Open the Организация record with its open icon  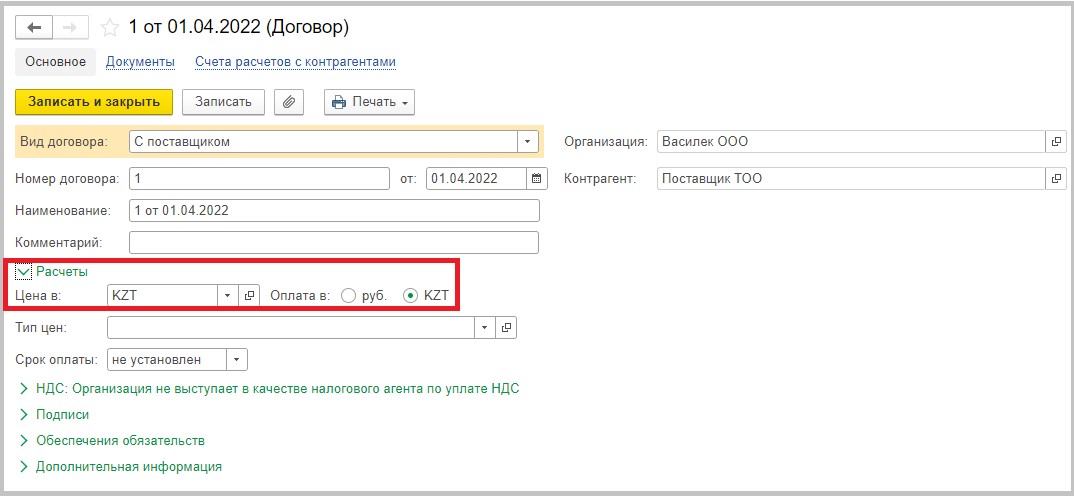point(1056,142)
